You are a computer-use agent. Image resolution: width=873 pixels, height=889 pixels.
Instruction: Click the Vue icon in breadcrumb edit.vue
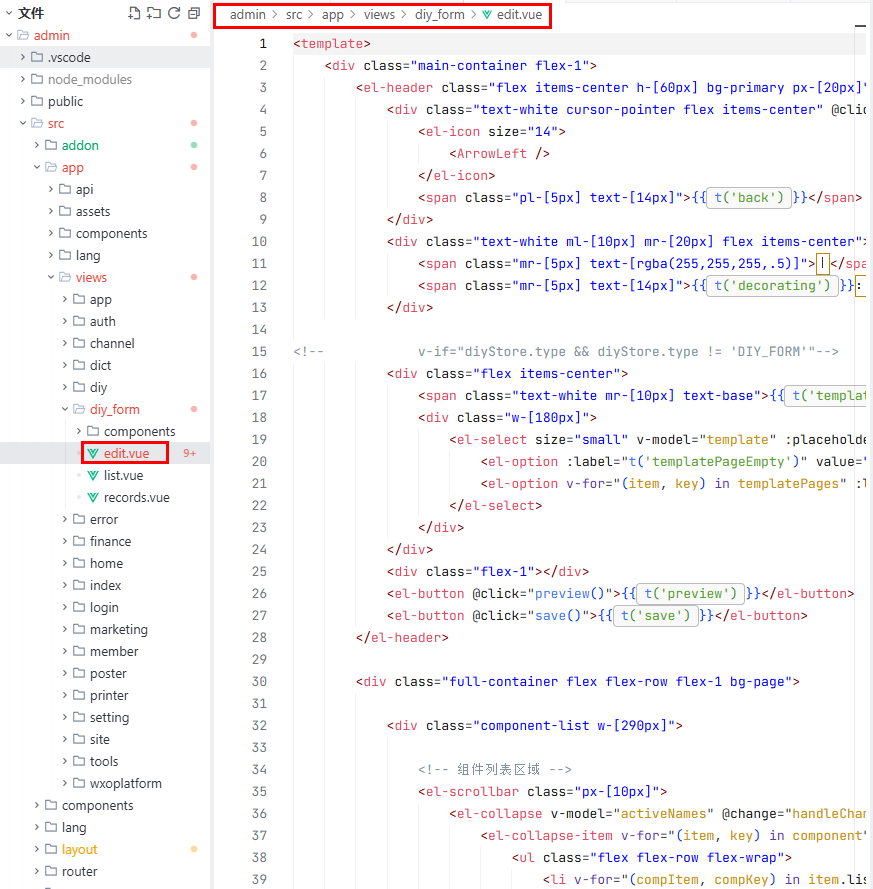(487, 15)
